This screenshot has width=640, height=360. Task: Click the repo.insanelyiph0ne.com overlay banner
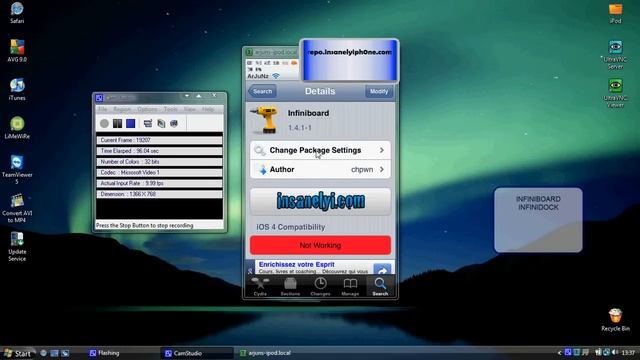coord(349,60)
